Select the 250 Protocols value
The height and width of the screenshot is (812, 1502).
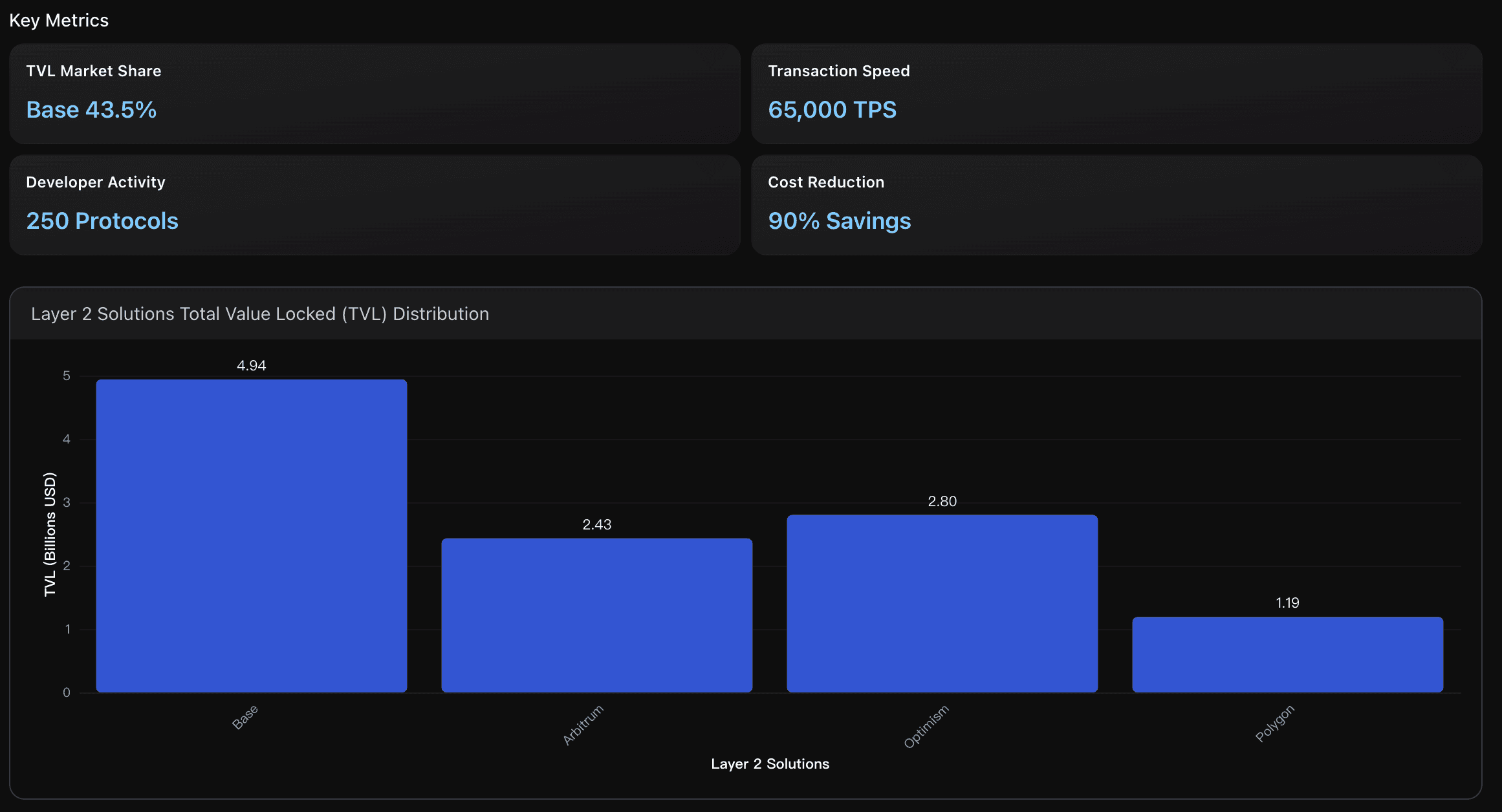[102, 221]
